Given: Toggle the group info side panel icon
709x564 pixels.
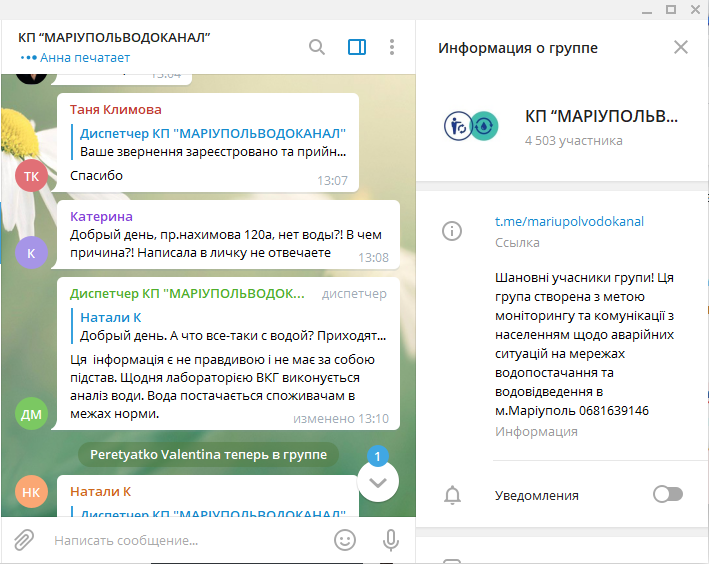Looking at the screenshot, I should tap(356, 47).
